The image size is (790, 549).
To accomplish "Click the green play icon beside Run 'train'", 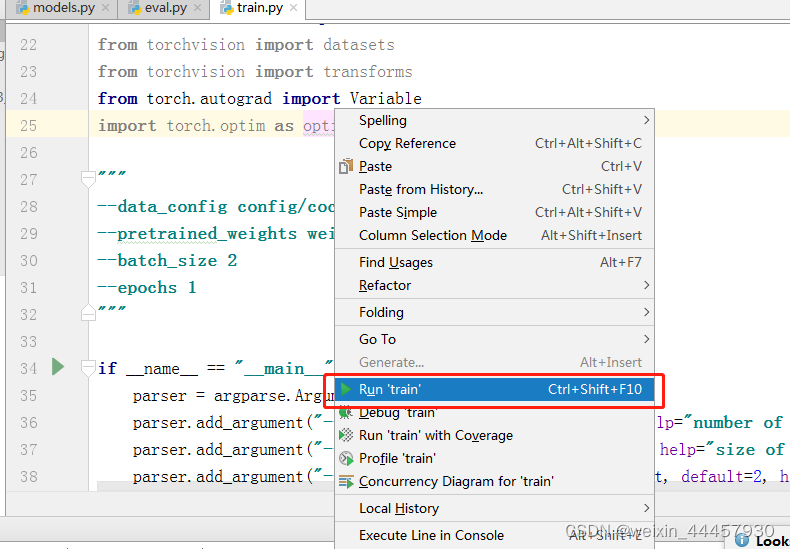I will point(346,389).
